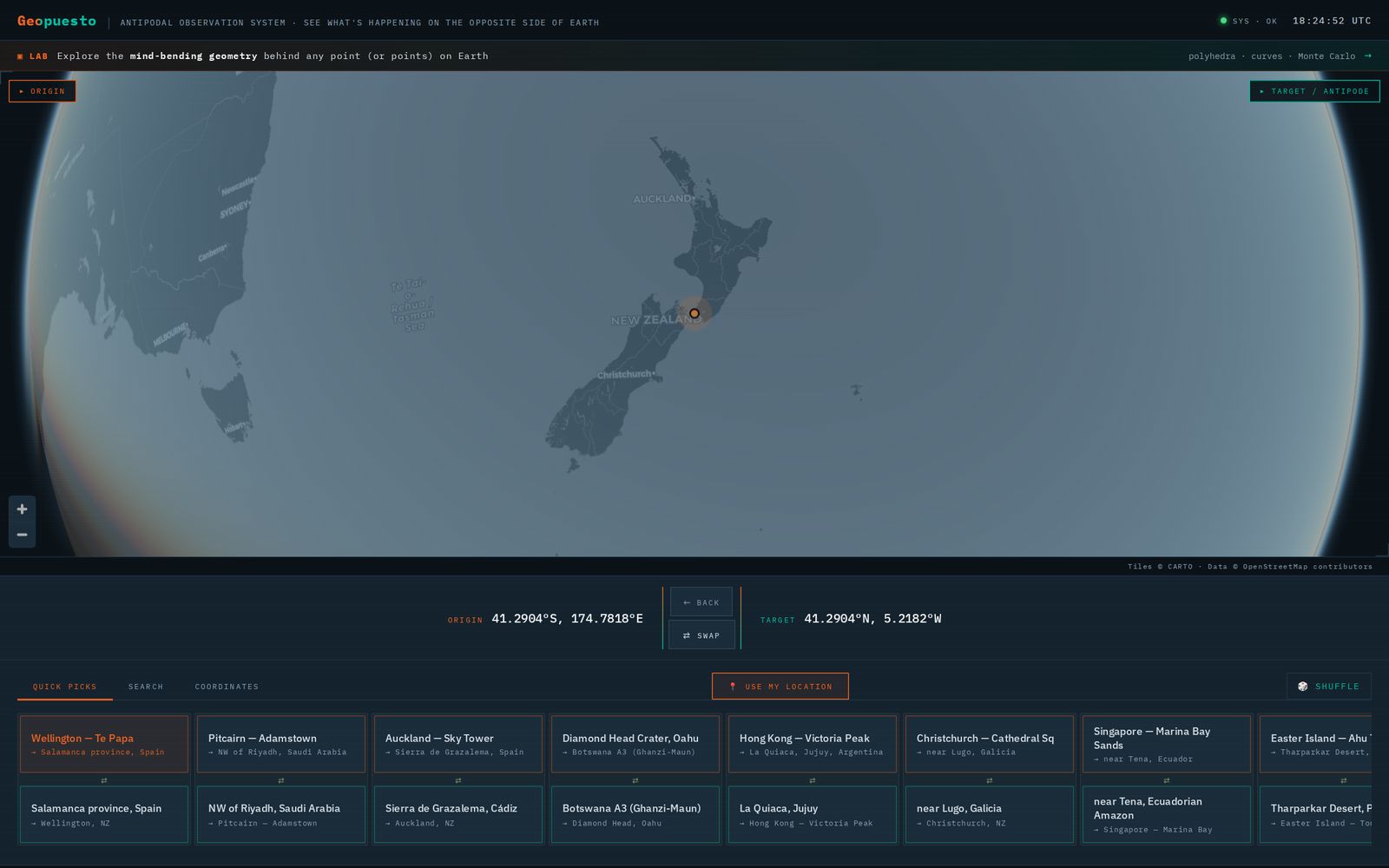1389x868 pixels.
Task: Click the orange origin marker on Wellington
Action: 694,313
